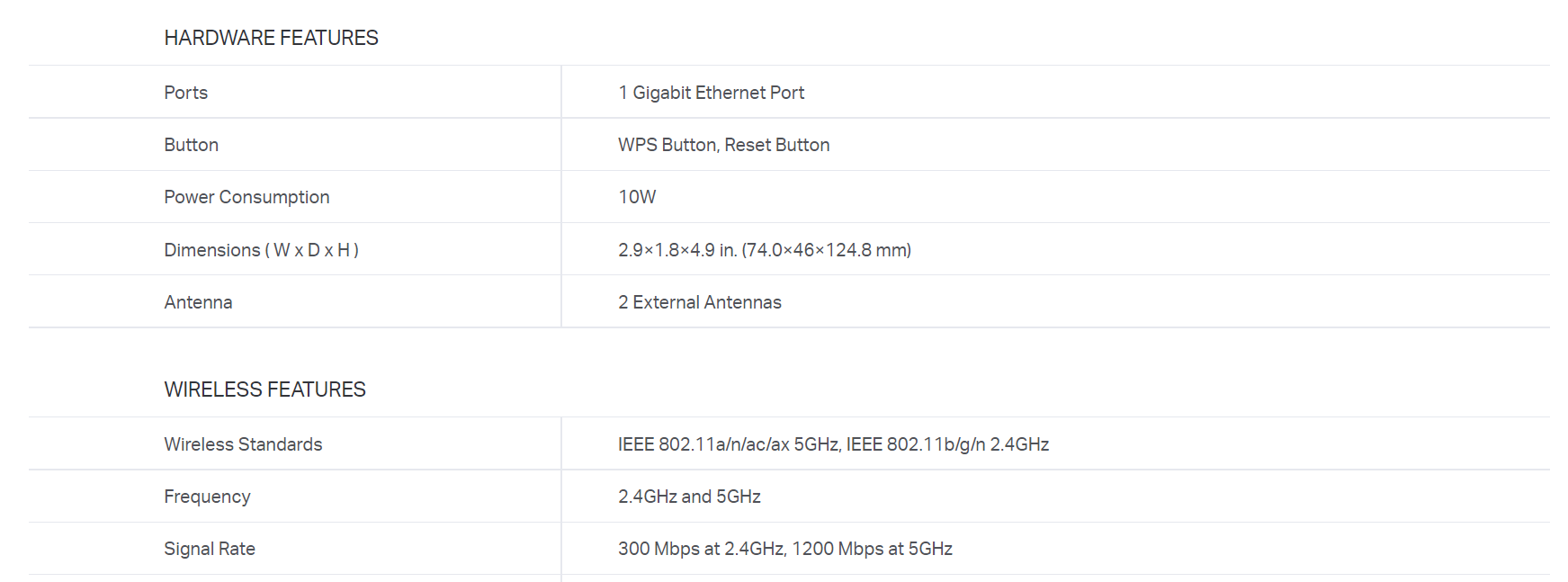The height and width of the screenshot is (582, 1568).
Task: Select the Signal Rate label
Action: coord(210,549)
